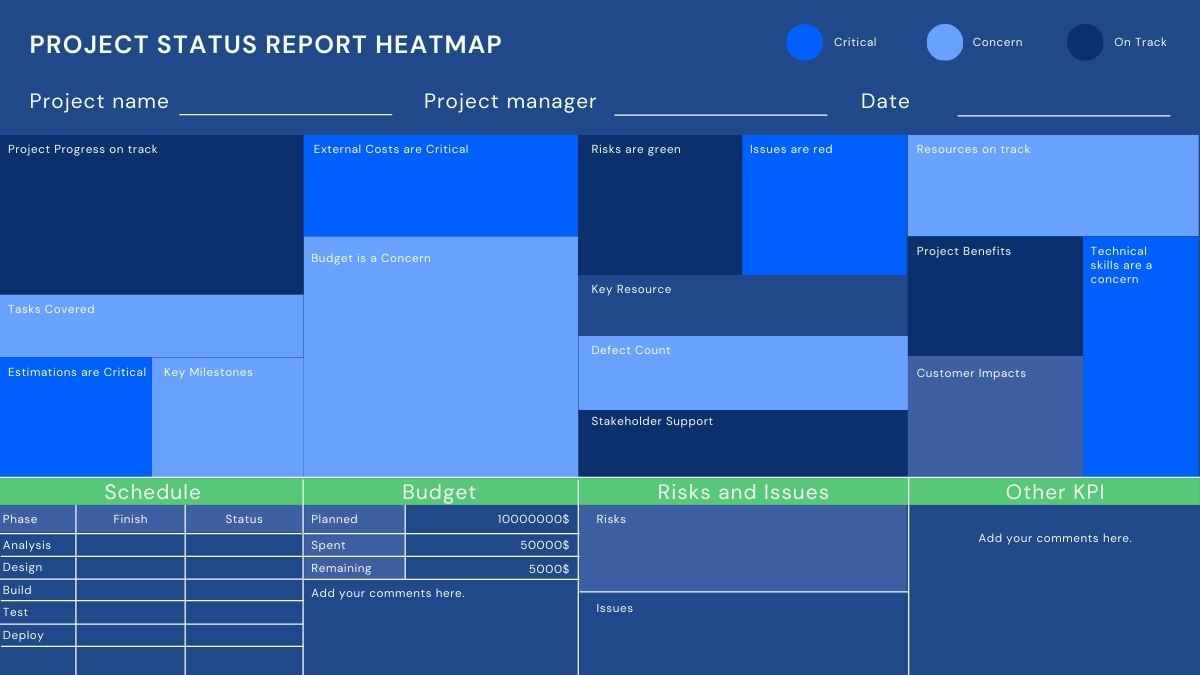Select the title 'Project Status Report Heatmap'
1200x675 pixels.
pos(266,44)
